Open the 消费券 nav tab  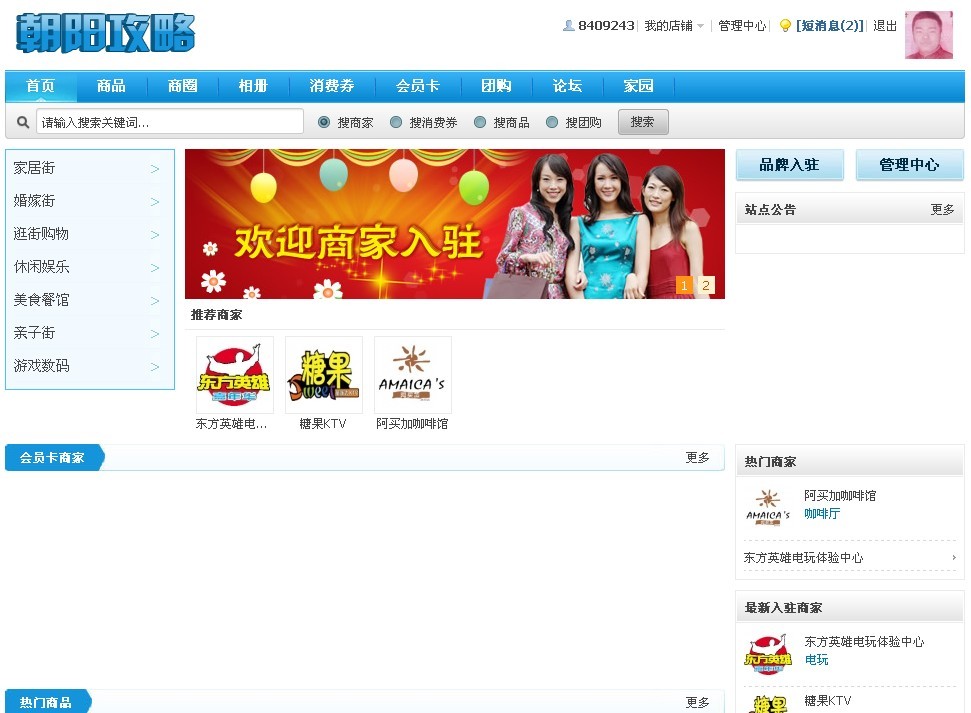332,85
